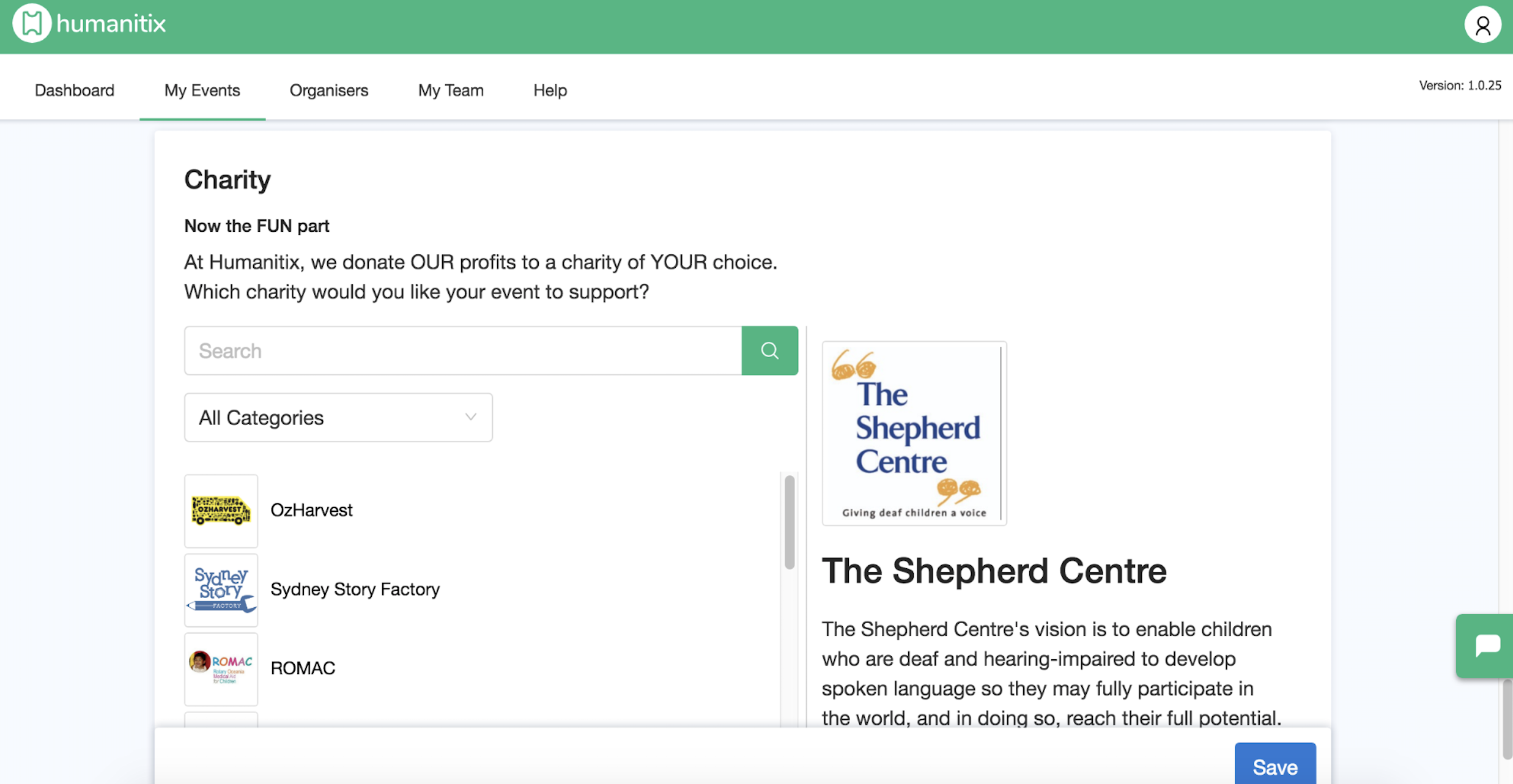The width and height of the screenshot is (1513, 784).
Task: Open the My Team tab
Action: click(451, 91)
